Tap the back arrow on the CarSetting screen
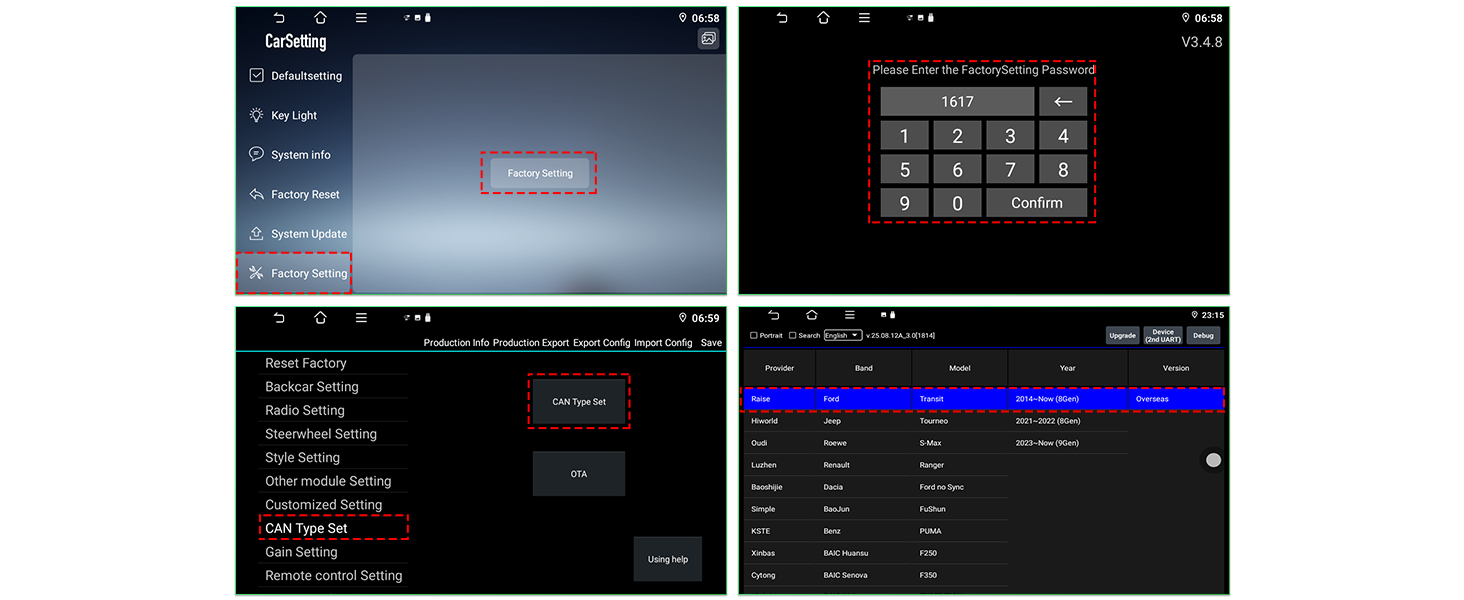 point(279,18)
